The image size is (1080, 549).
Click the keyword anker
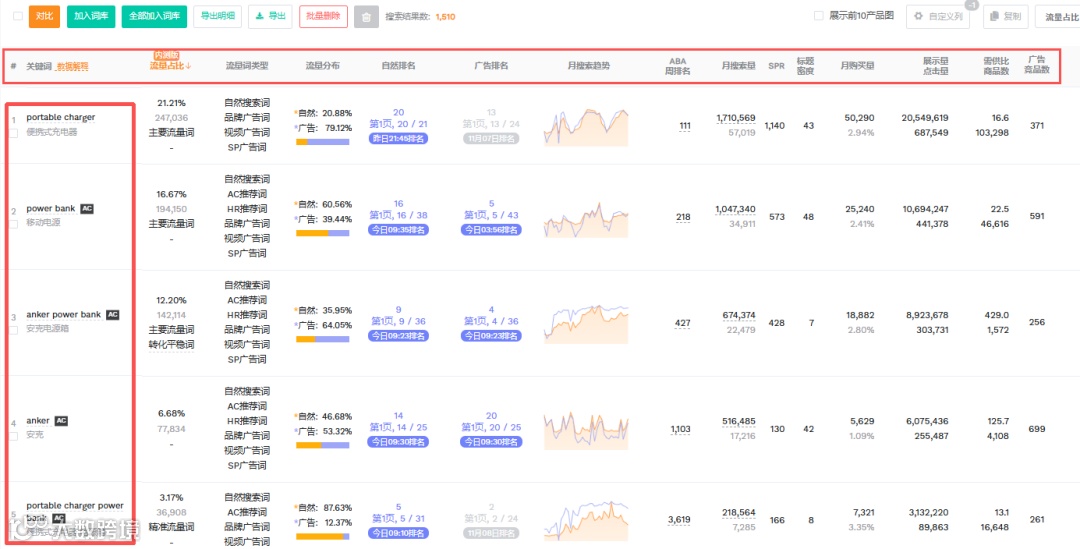click(38, 421)
